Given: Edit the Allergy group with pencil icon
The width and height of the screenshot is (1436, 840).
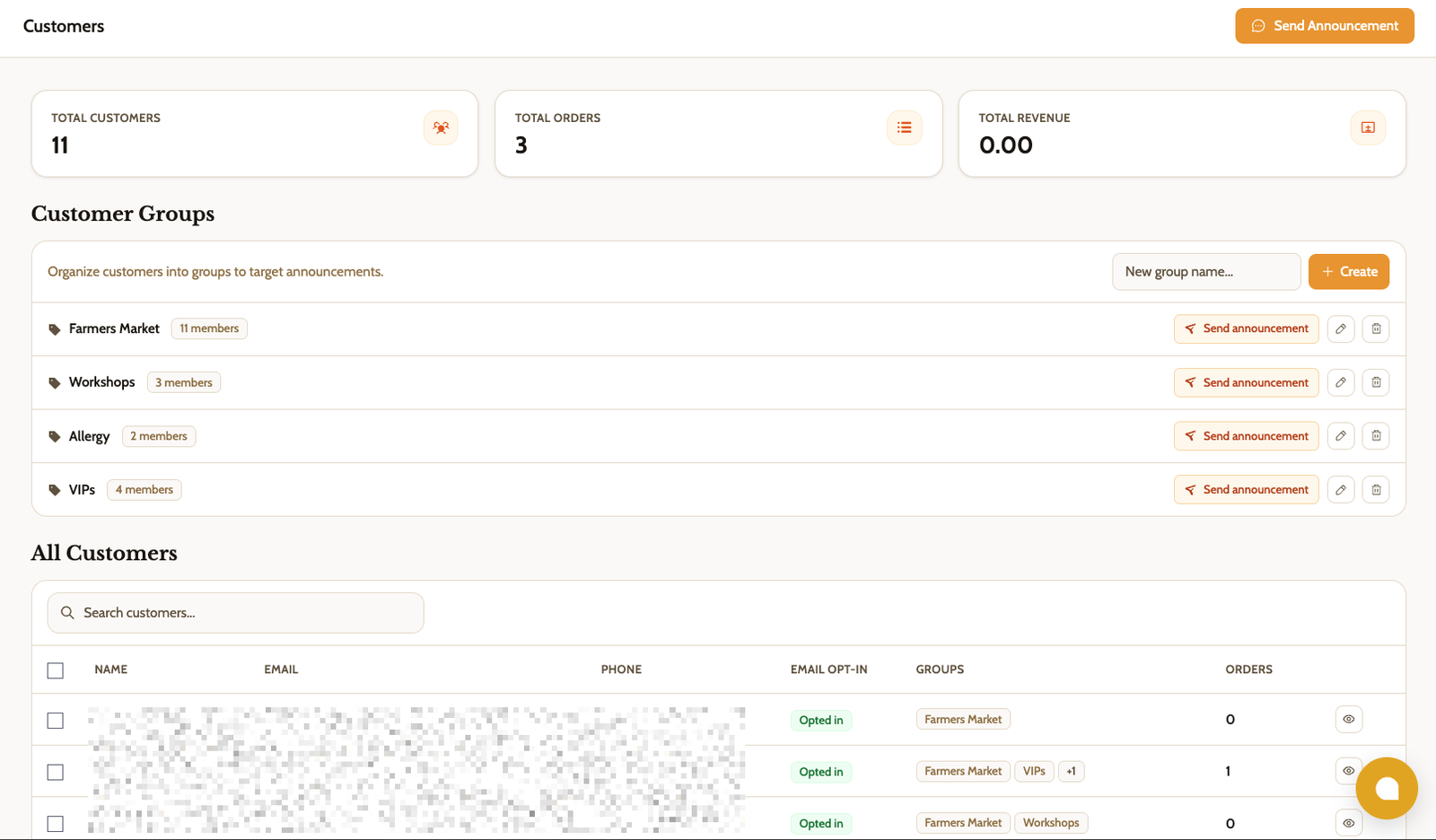Looking at the screenshot, I should click(x=1341, y=436).
